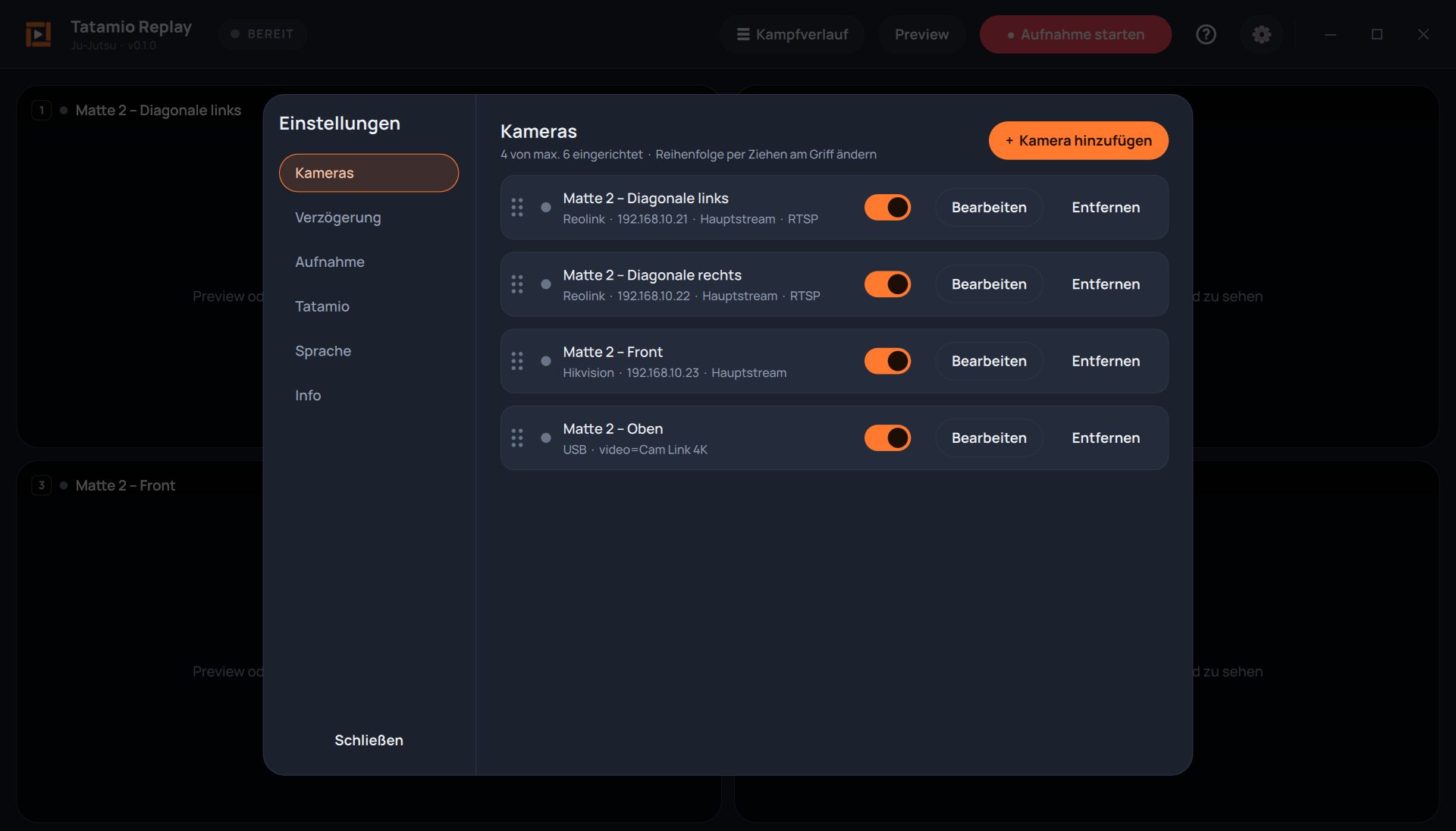Click the settings gear icon in the title bar
The height and width of the screenshot is (831, 1456).
pos(1261,34)
